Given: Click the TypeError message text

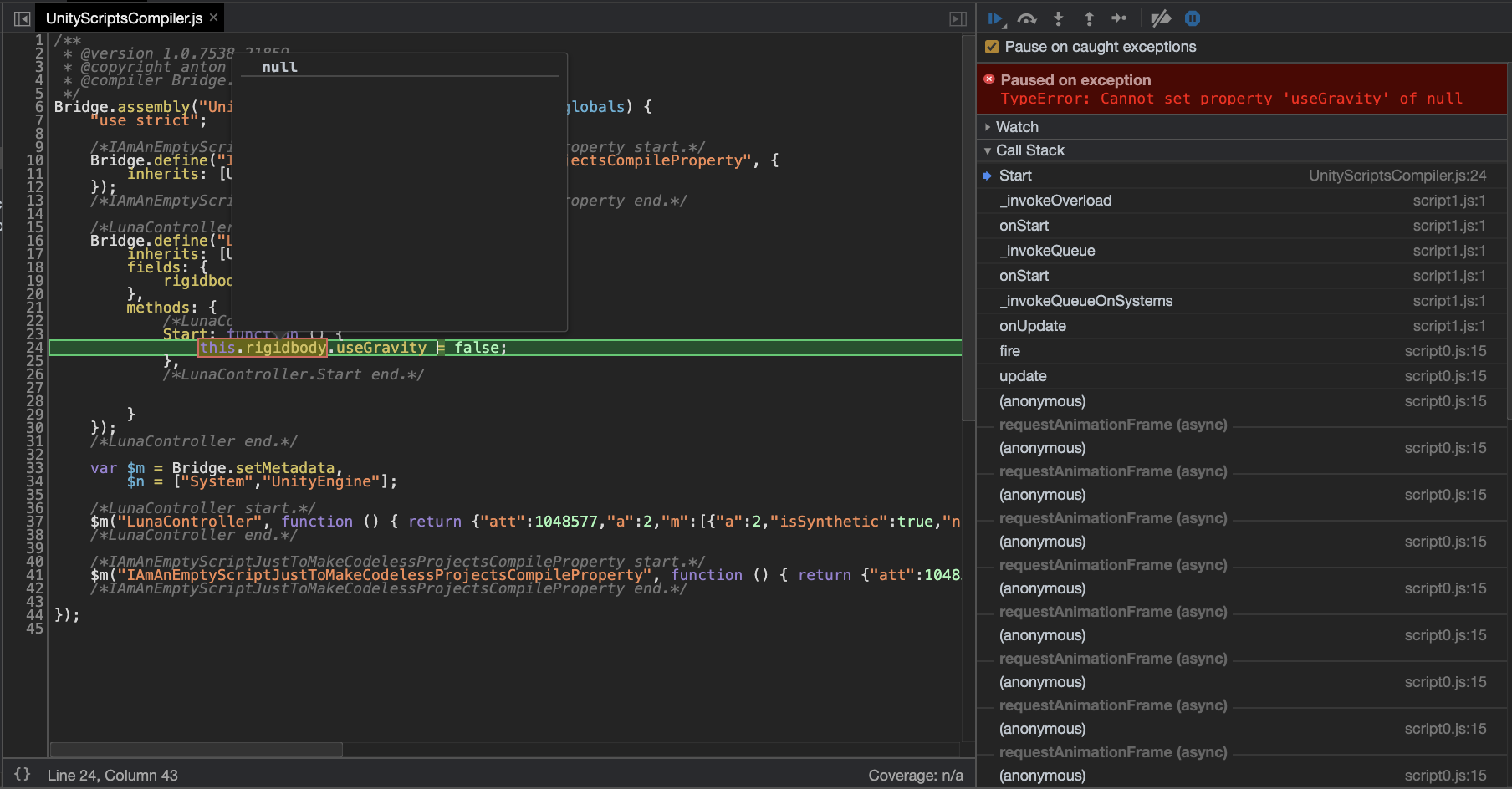Looking at the screenshot, I should [1231, 99].
